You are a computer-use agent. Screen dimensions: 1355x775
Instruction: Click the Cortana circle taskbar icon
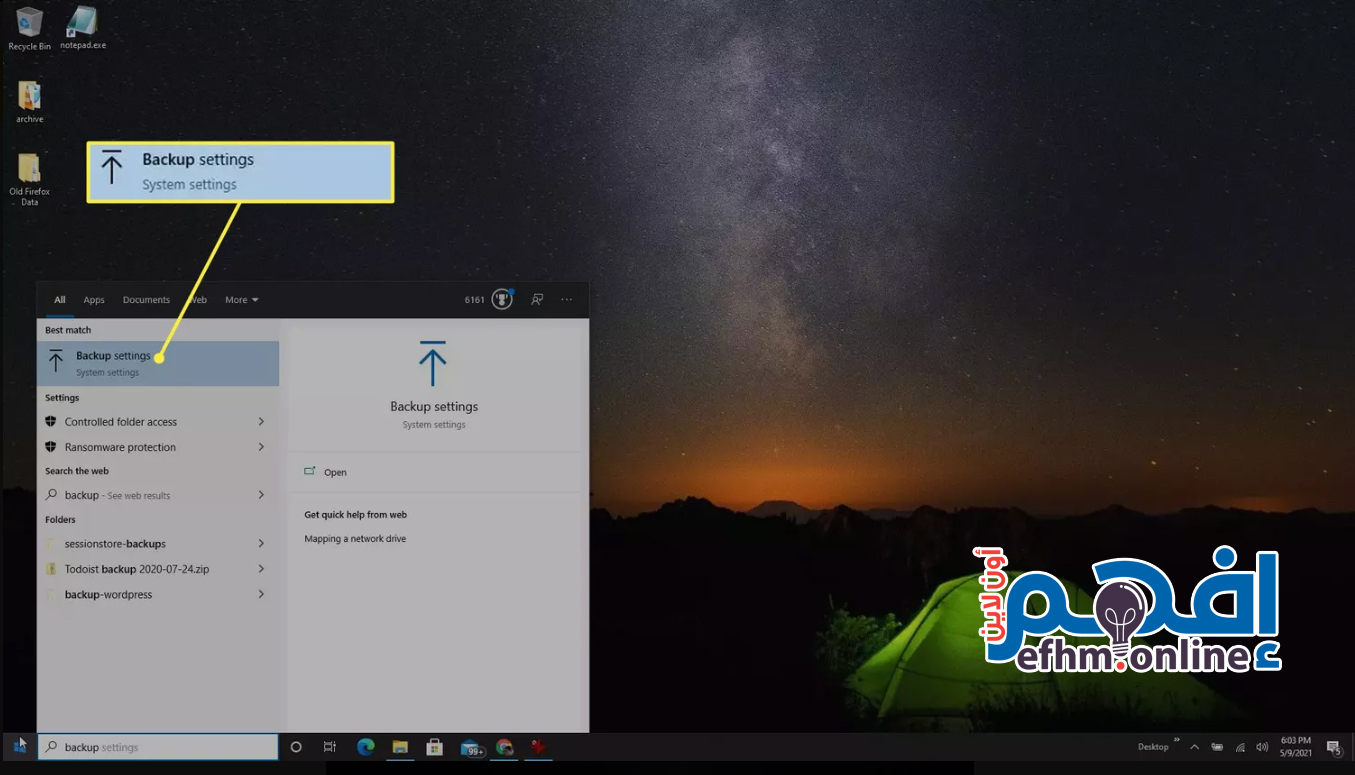click(x=296, y=747)
